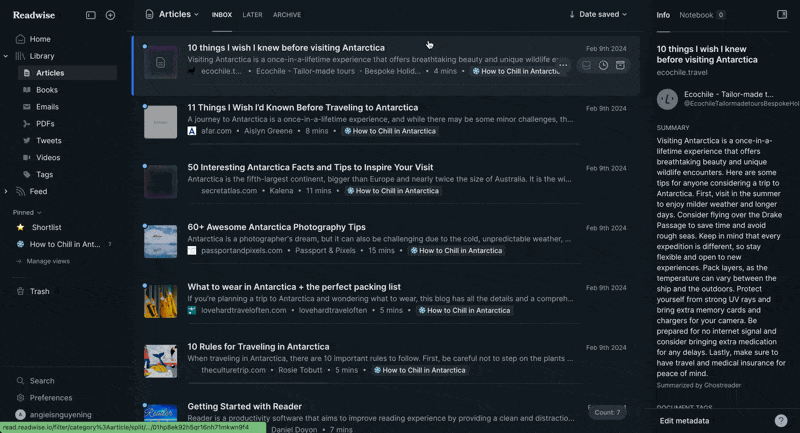This screenshot has height=433, width=800.
Task: Open the PDFs library section
Action: 45,123
